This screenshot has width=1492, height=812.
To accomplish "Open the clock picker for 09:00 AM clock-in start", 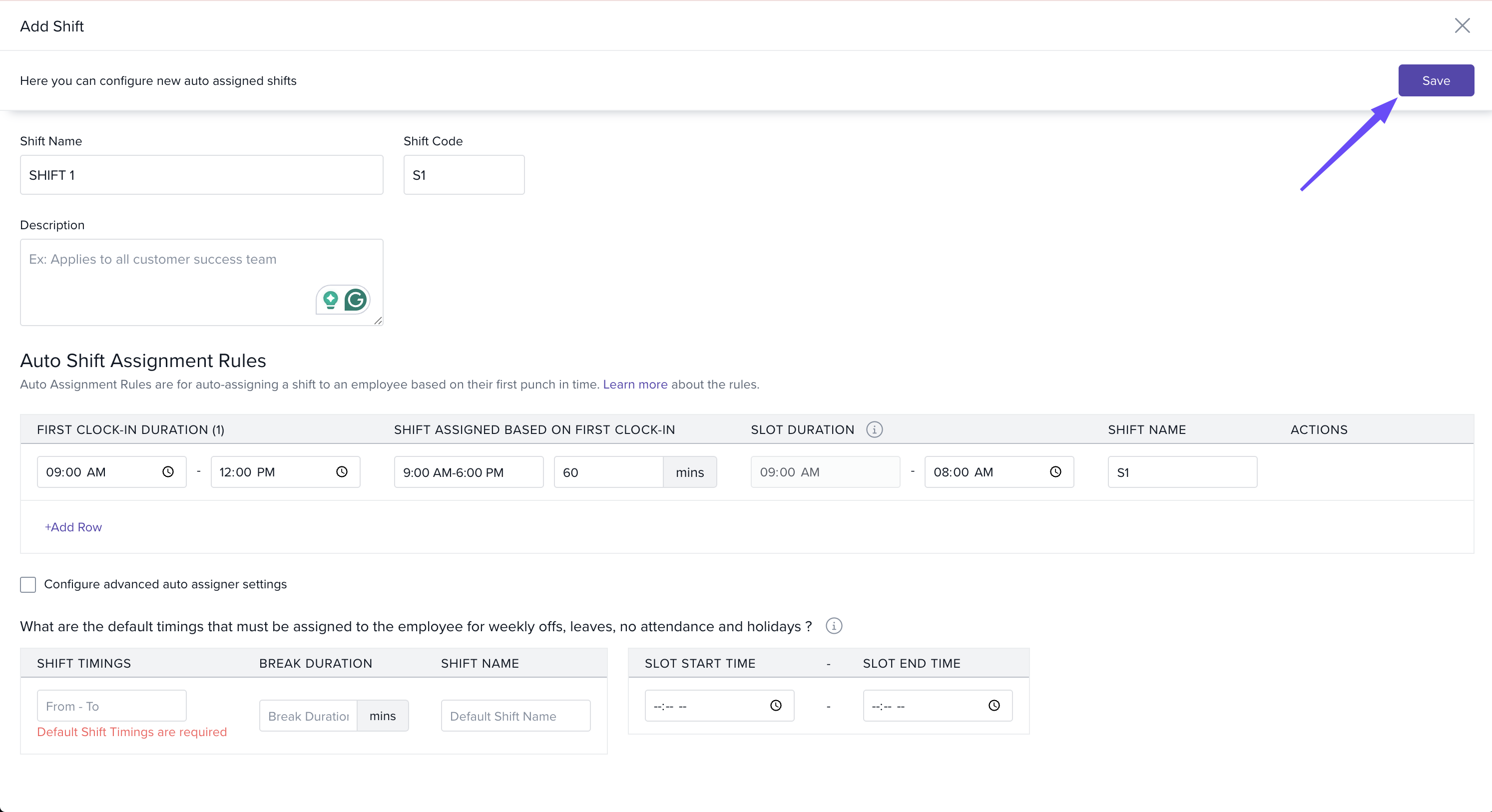I will click(168, 472).
